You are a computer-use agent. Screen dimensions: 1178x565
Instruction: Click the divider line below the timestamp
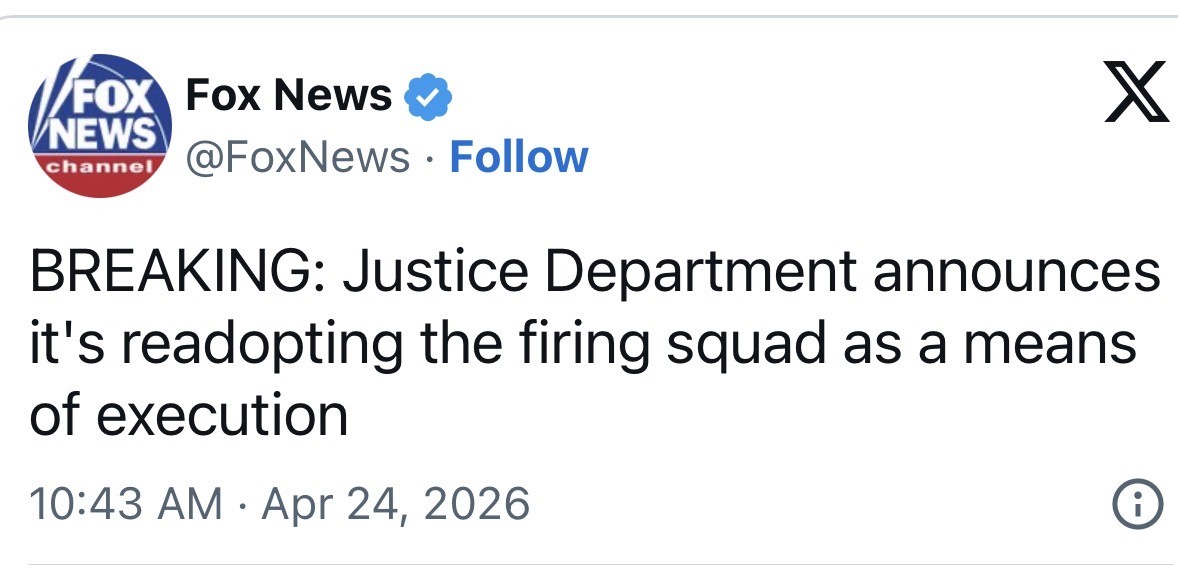[589, 562]
